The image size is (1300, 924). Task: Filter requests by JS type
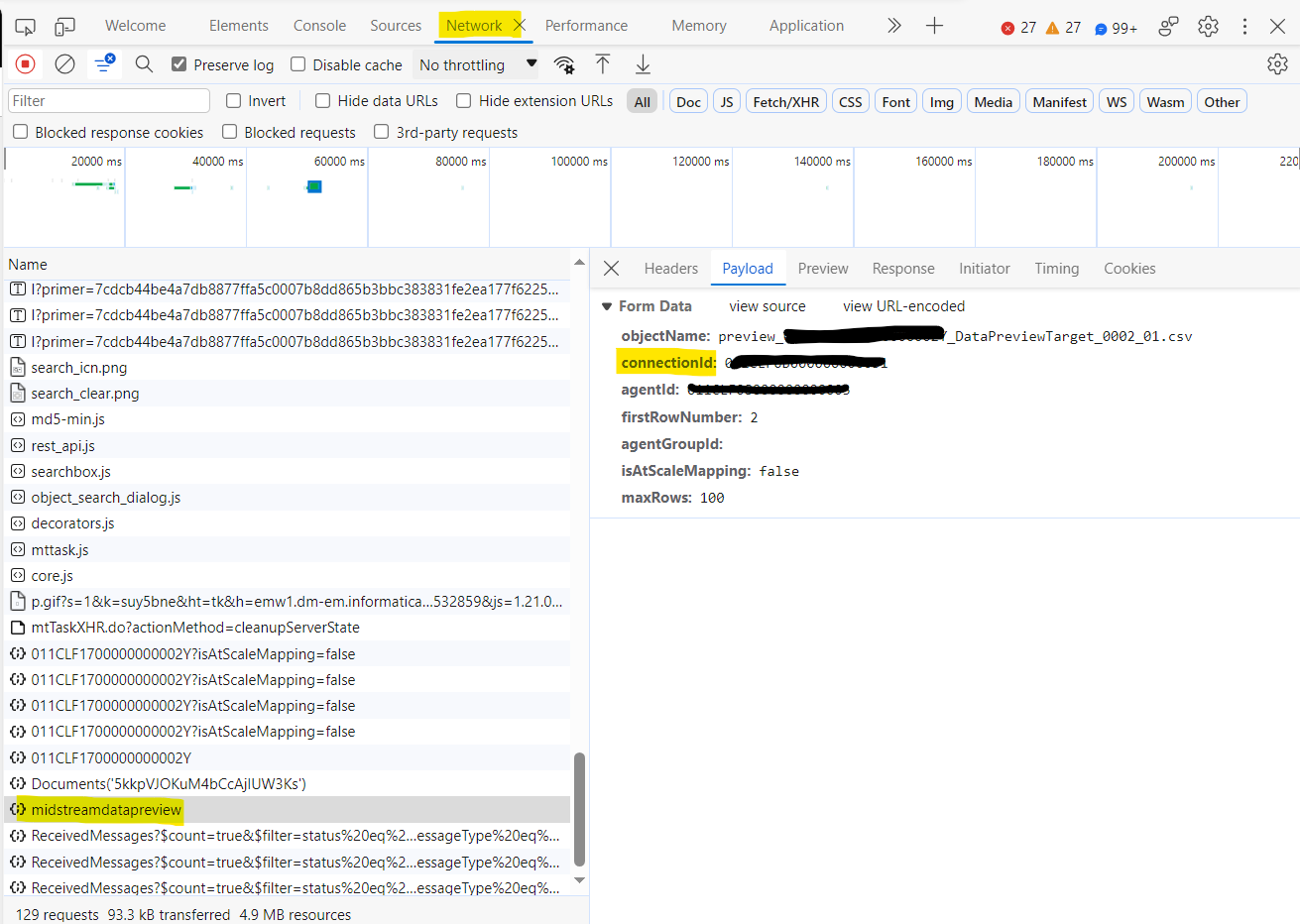click(x=727, y=101)
